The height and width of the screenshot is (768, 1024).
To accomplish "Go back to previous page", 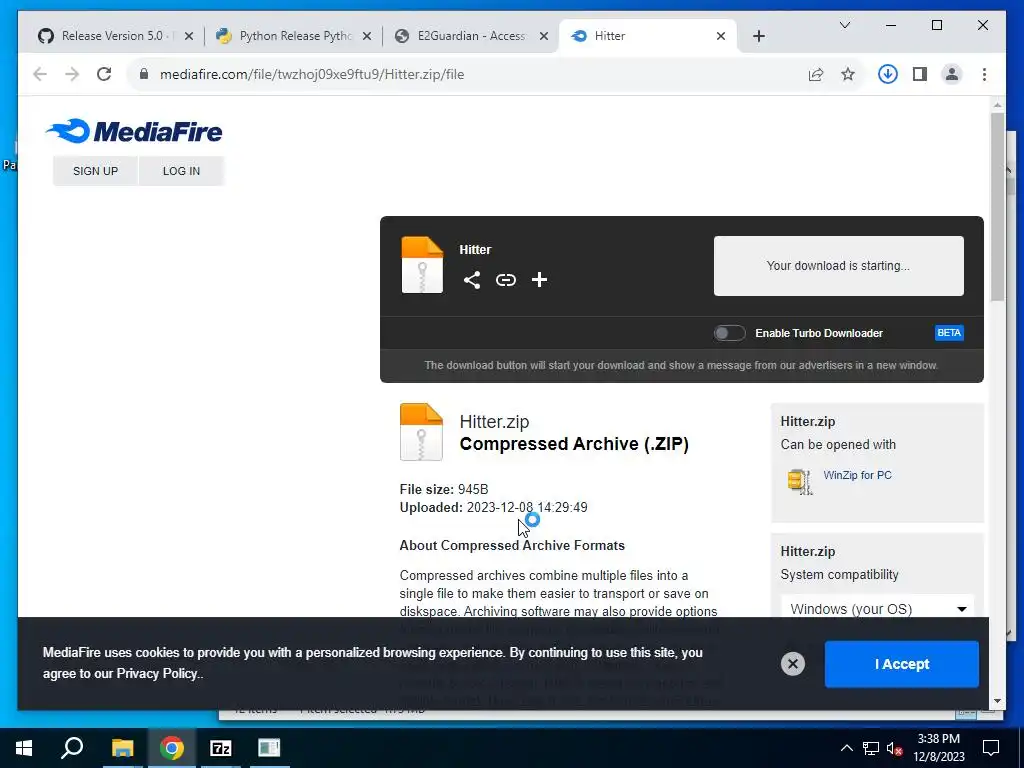I will [x=40, y=74].
